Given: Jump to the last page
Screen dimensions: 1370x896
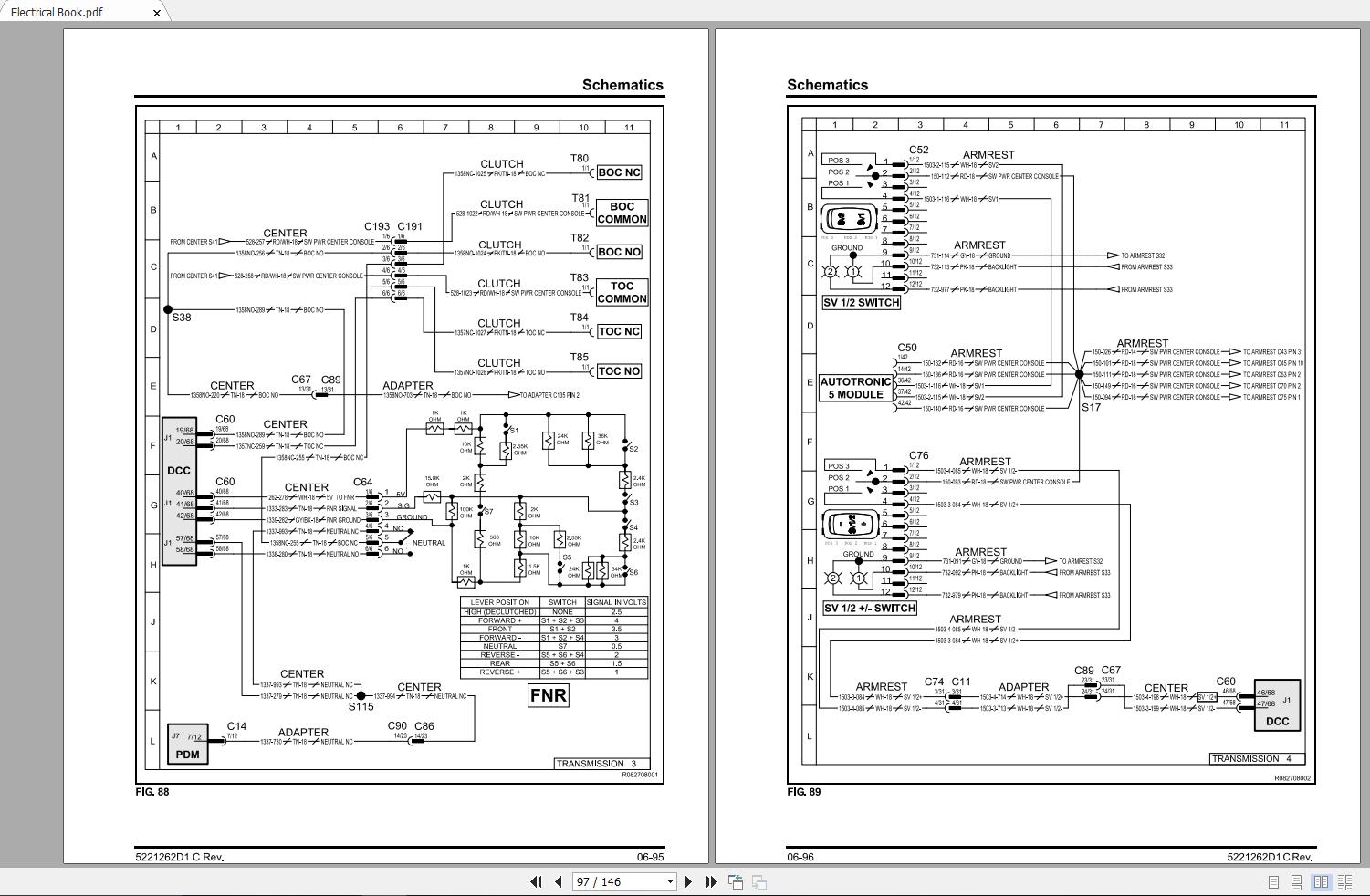Looking at the screenshot, I should [711, 881].
